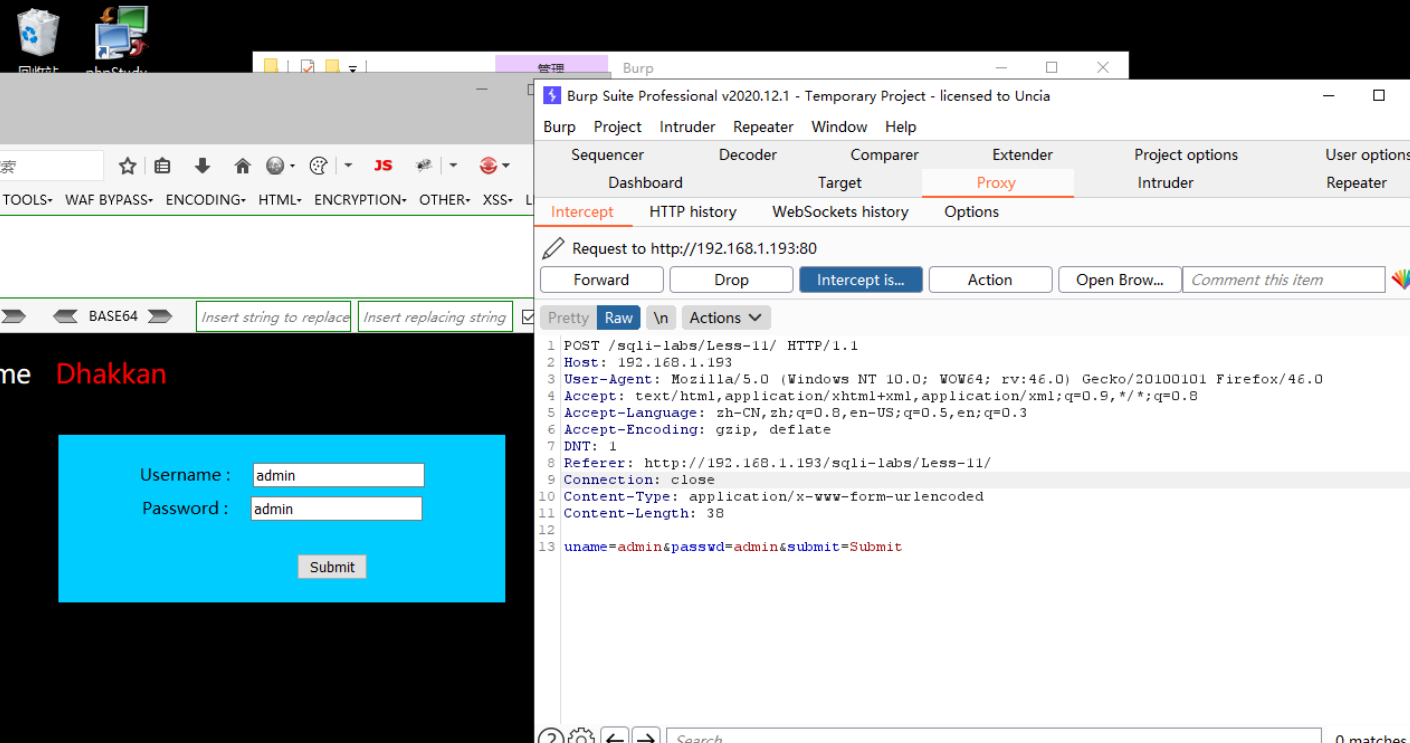The width and height of the screenshot is (1410, 743).
Task: Open the HTML dropdown in HackBar
Action: (x=280, y=200)
